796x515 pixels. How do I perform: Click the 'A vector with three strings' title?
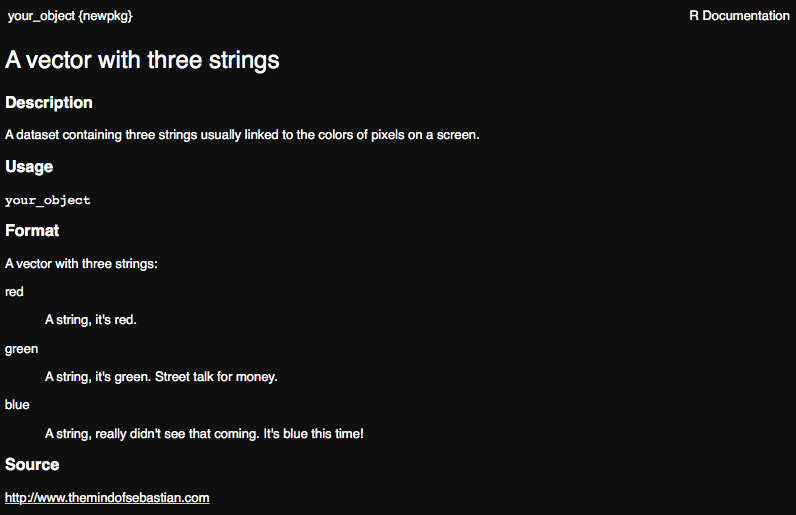142,60
